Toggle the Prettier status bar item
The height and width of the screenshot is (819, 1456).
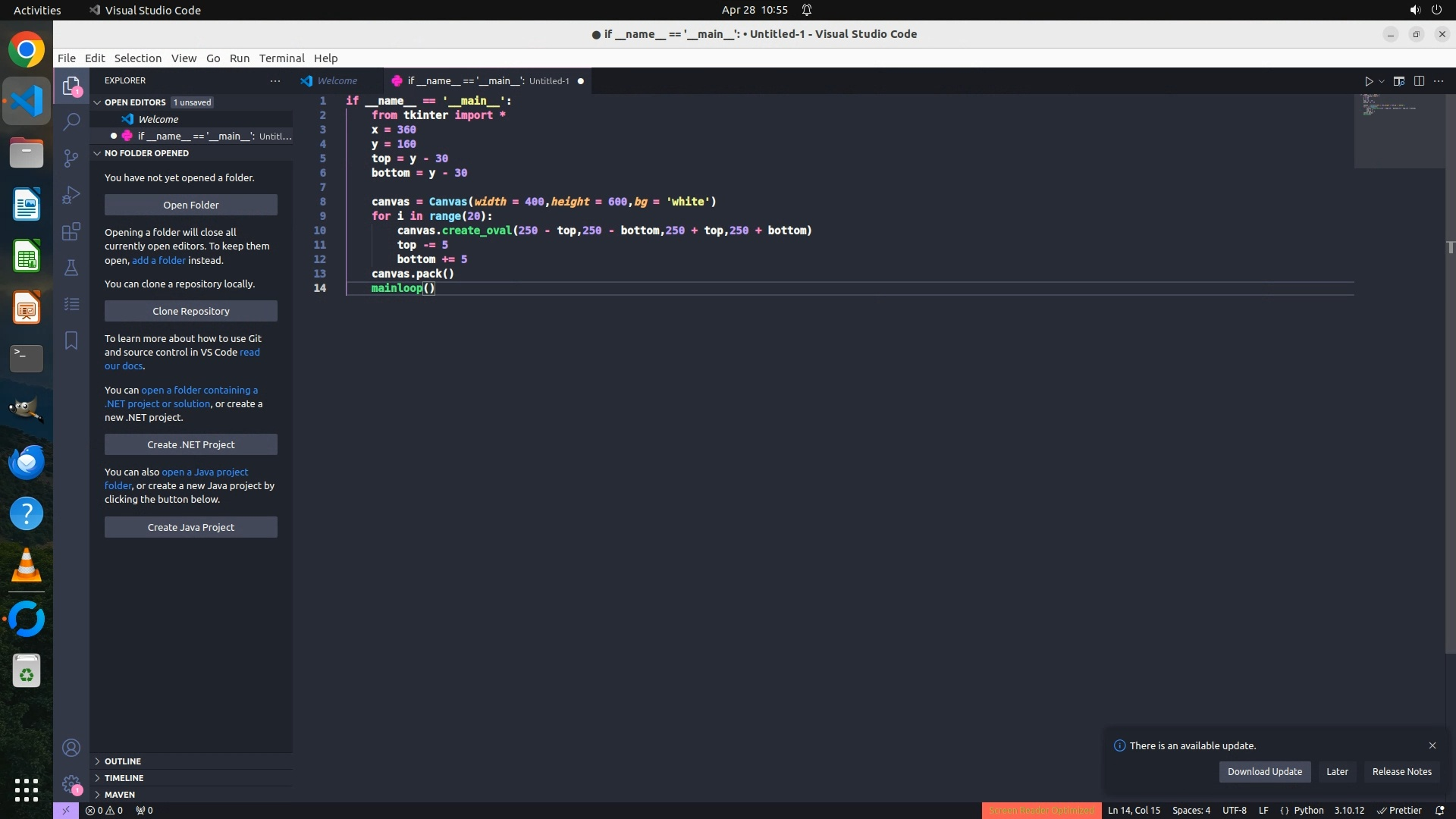click(x=1399, y=811)
